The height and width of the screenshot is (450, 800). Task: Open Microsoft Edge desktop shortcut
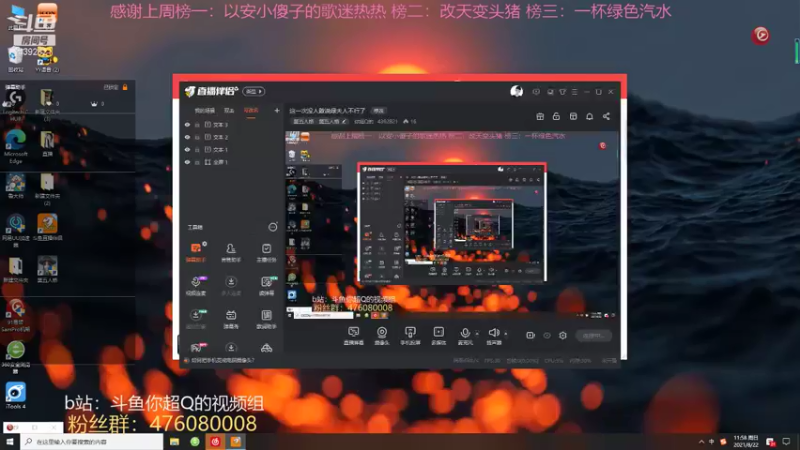click(16, 146)
